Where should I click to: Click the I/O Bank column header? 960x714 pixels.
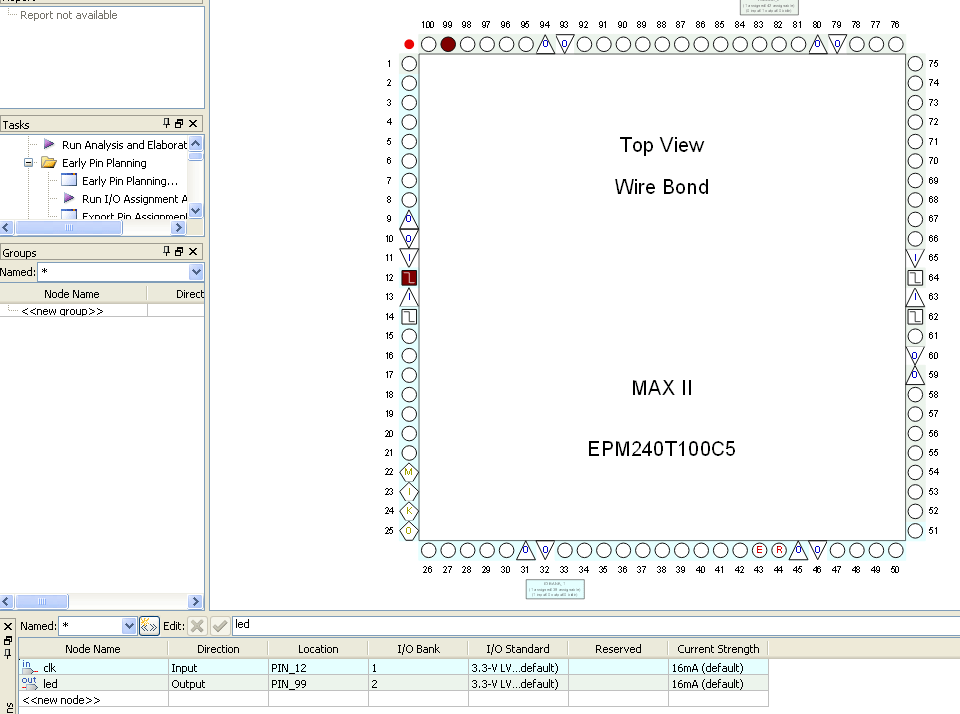tap(418, 649)
